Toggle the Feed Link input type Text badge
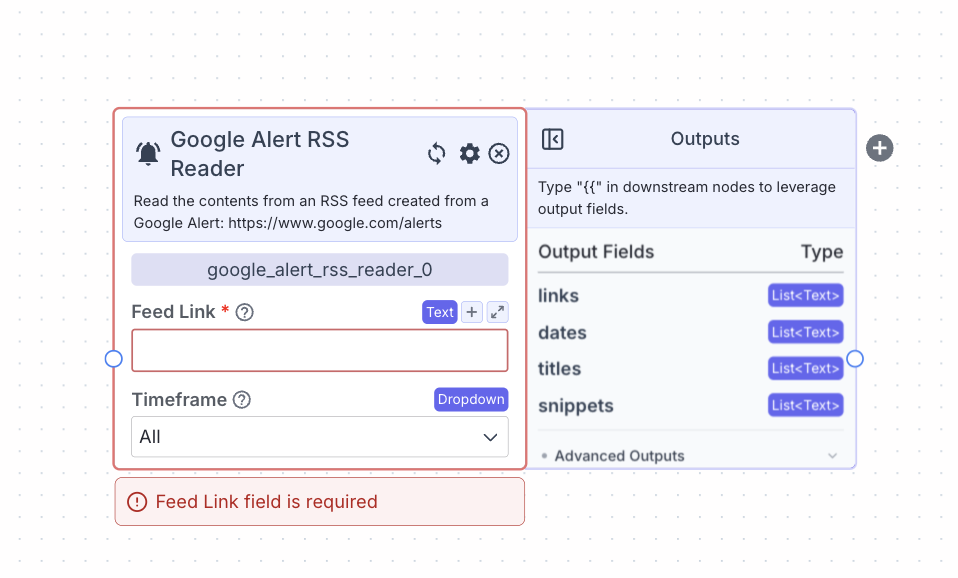The image size is (958, 578). pyautogui.click(x=439, y=312)
